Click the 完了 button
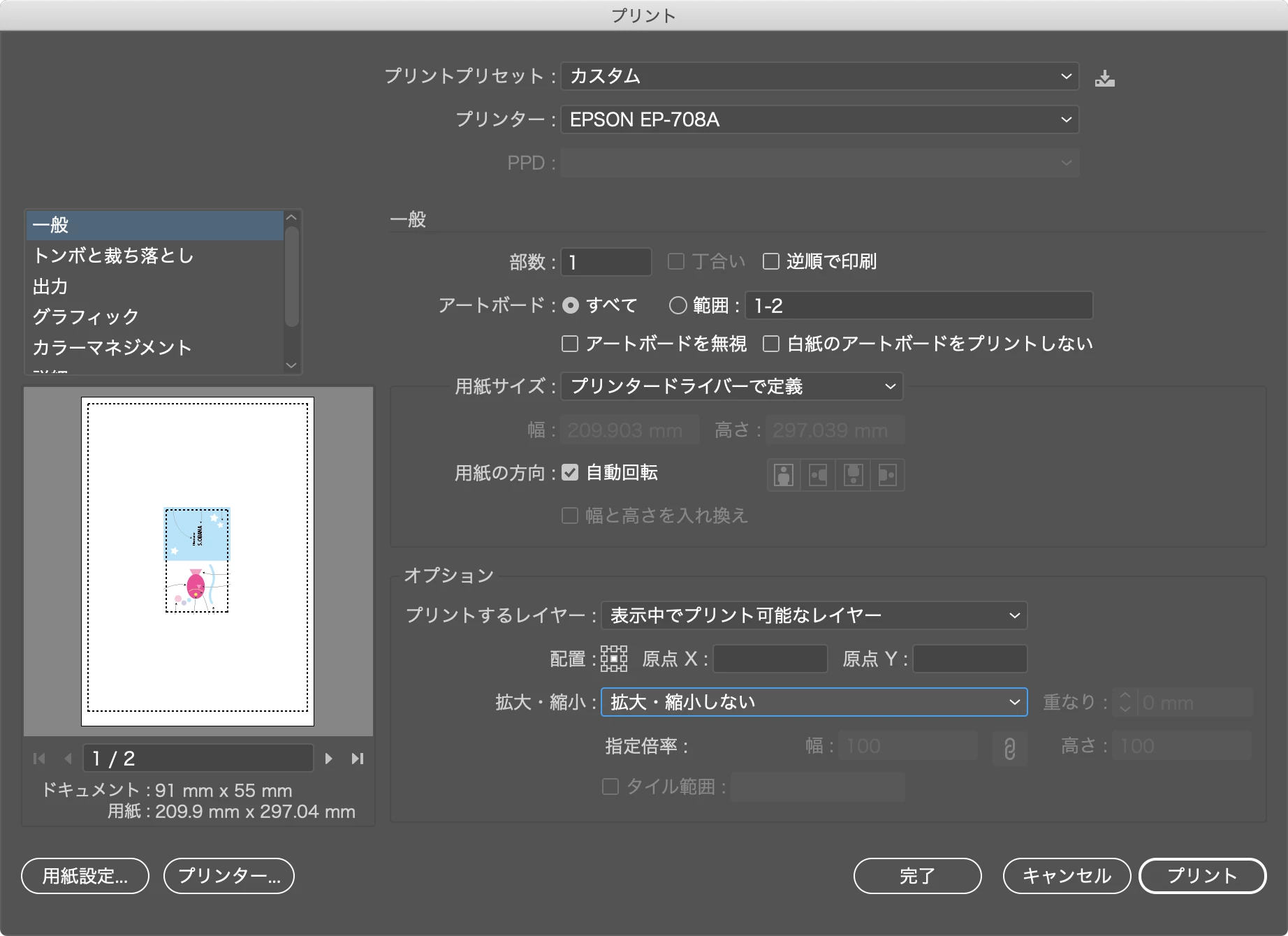Viewport: 1288px width, 936px height. tap(918, 876)
